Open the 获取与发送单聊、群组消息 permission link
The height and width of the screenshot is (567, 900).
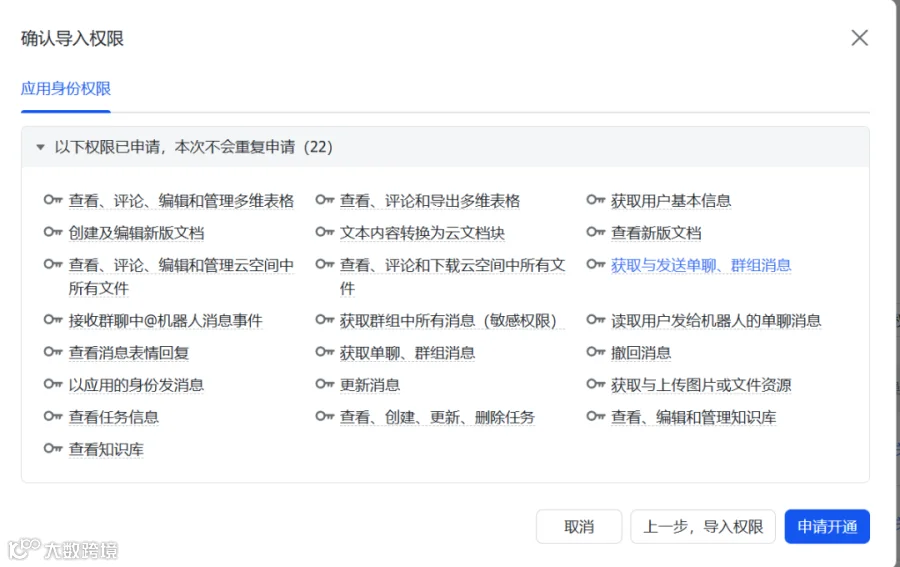point(701,265)
